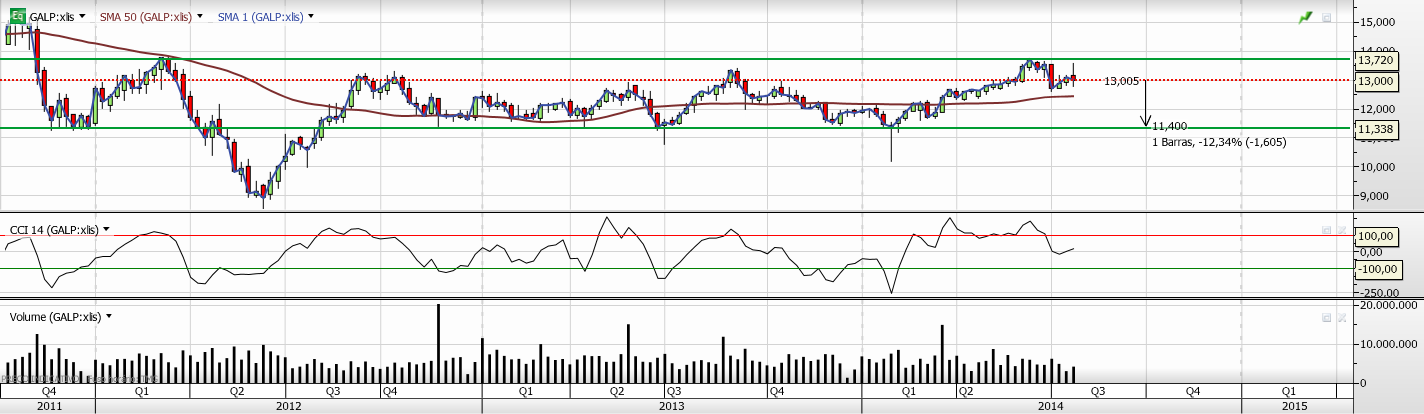Click the 13,005 annotation label
1424x414 pixels.
click(1122, 81)
